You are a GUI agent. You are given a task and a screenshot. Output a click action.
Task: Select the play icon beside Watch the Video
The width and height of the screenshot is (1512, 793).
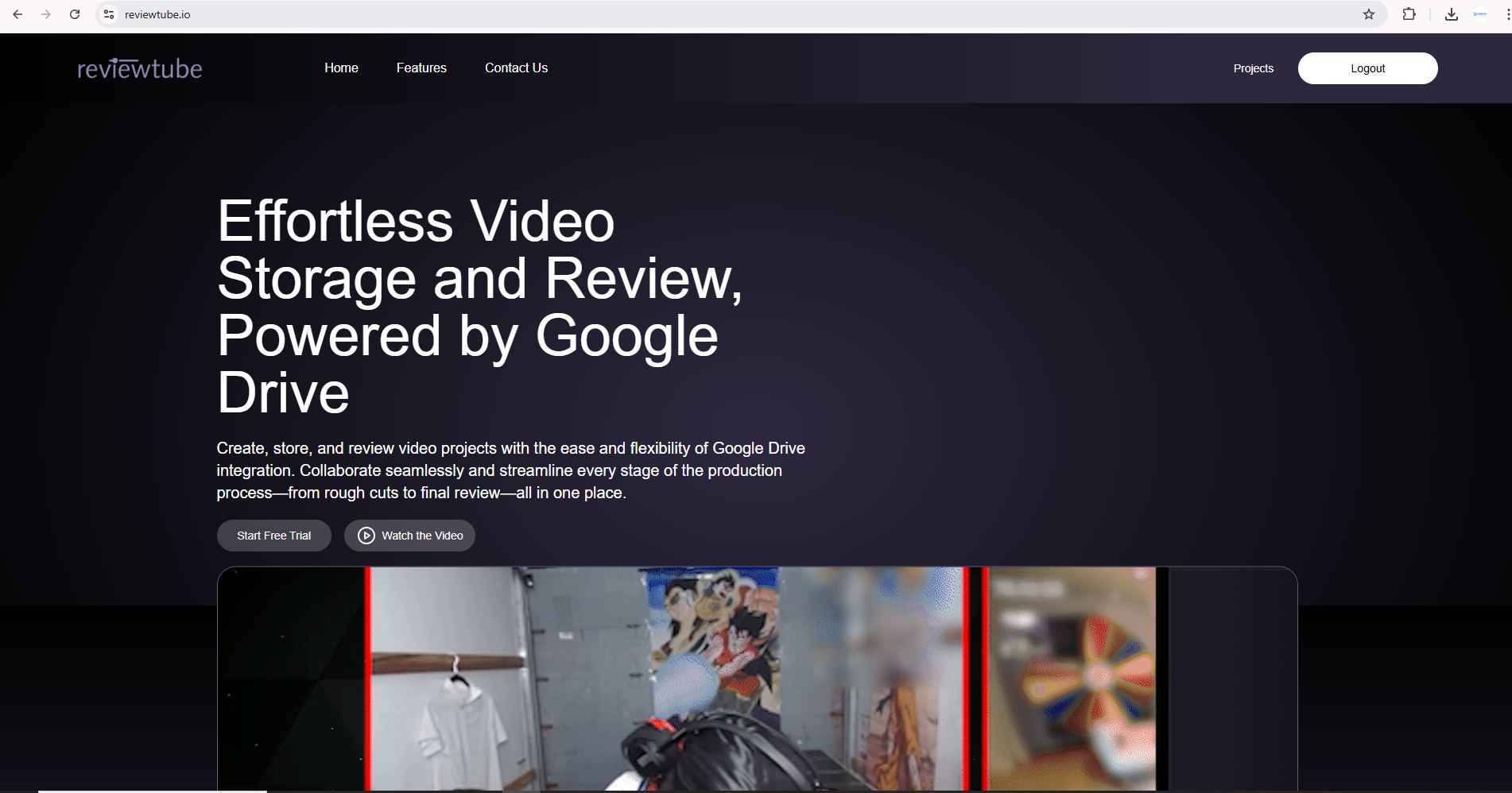(x=366, y=536)
